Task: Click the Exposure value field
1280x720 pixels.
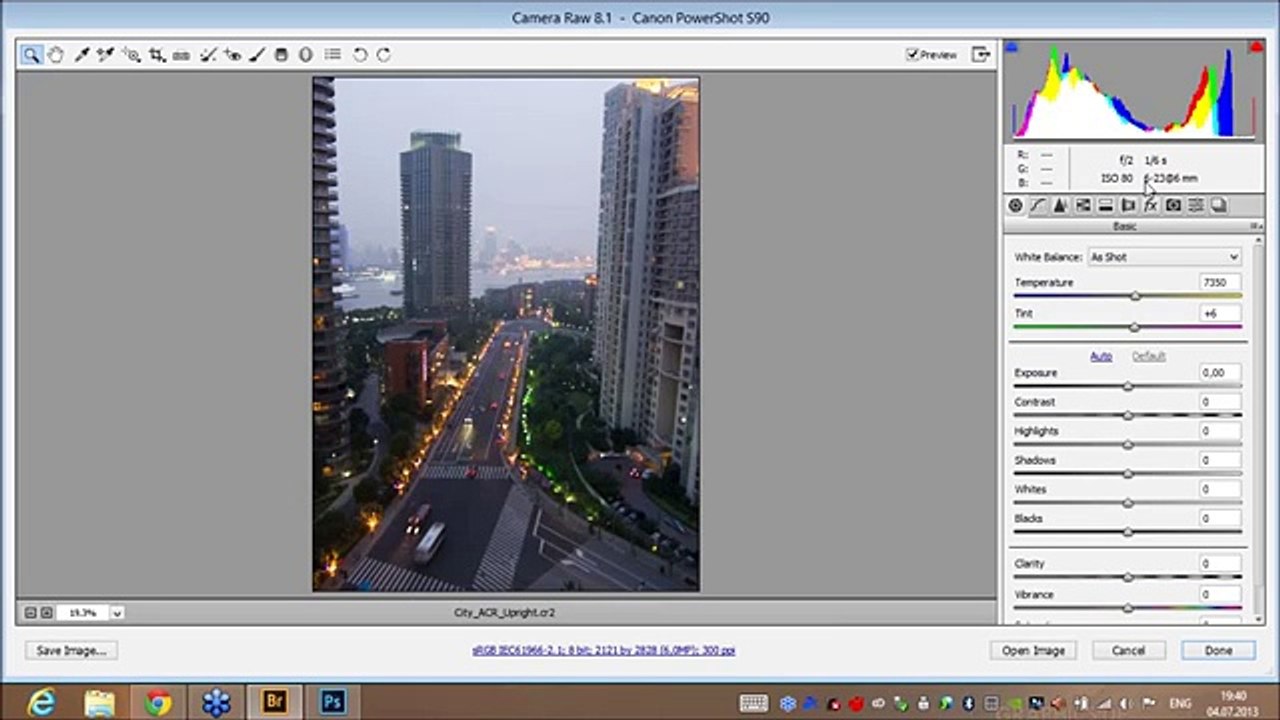Action: (1219, 373)
